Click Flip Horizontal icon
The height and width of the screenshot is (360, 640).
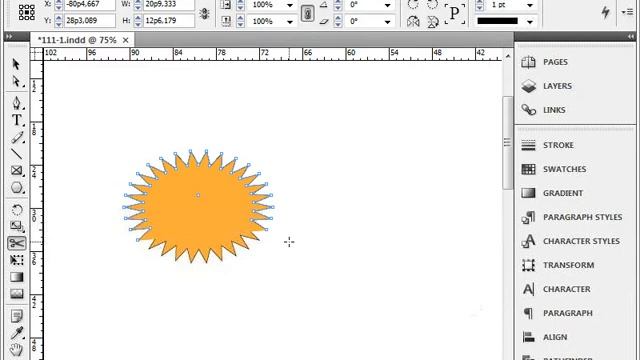point(413,21)
